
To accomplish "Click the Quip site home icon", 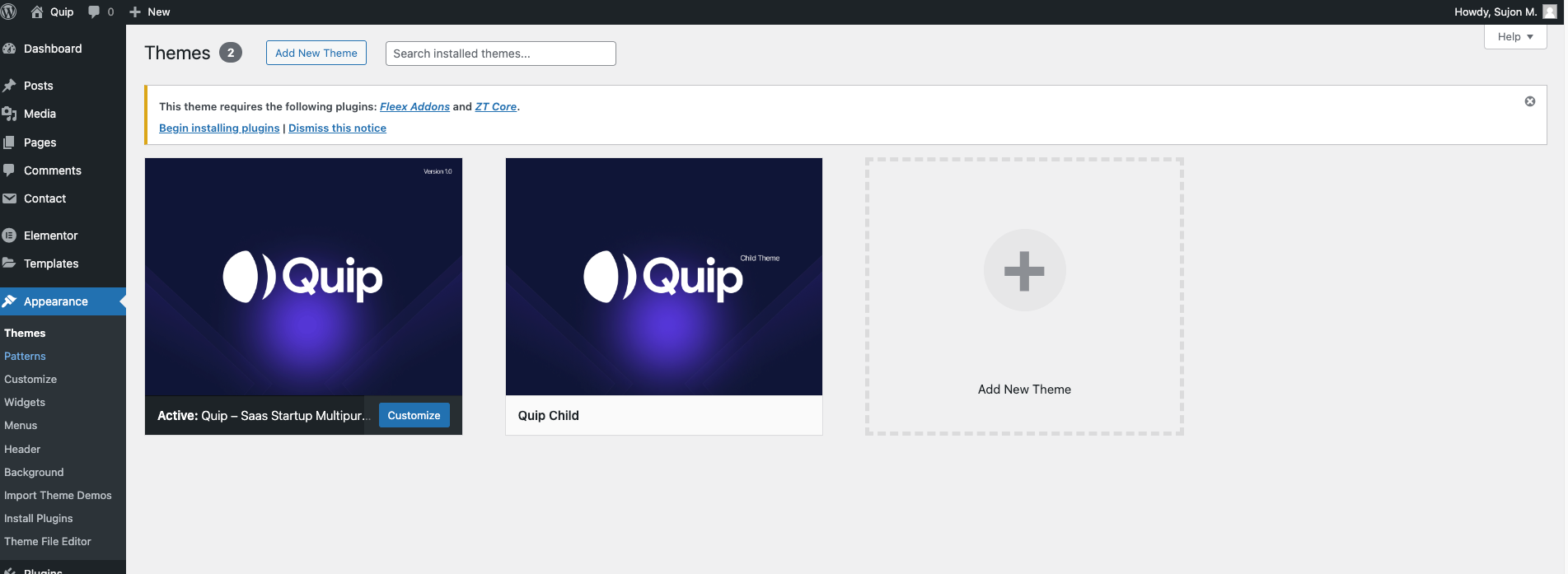I will [37, 12].
